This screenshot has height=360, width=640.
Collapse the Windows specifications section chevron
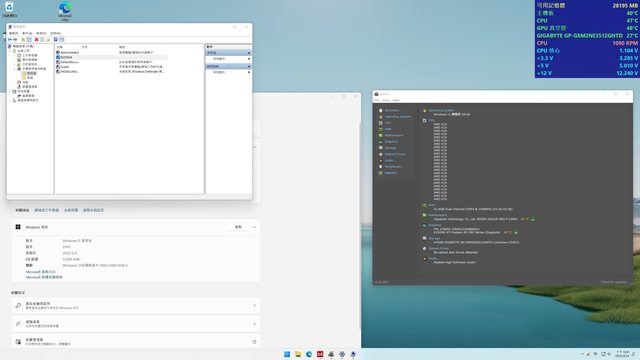coord(254,227)
